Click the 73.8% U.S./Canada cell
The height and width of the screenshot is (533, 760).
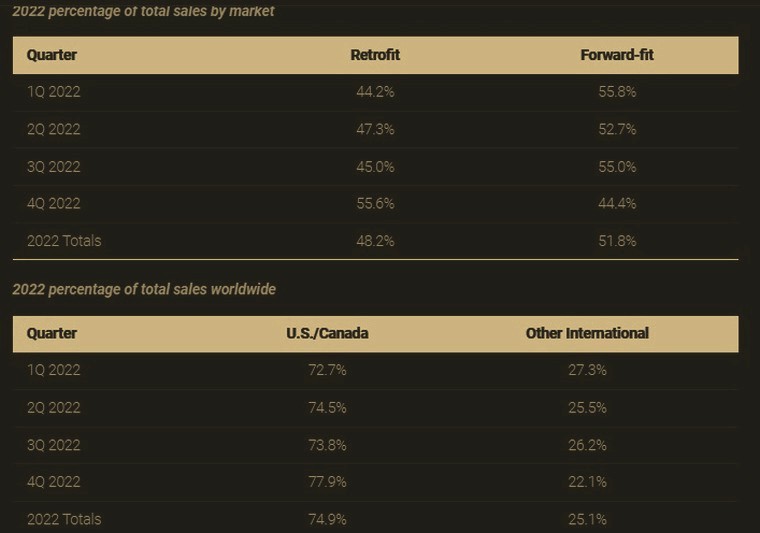tap(327, 445)
